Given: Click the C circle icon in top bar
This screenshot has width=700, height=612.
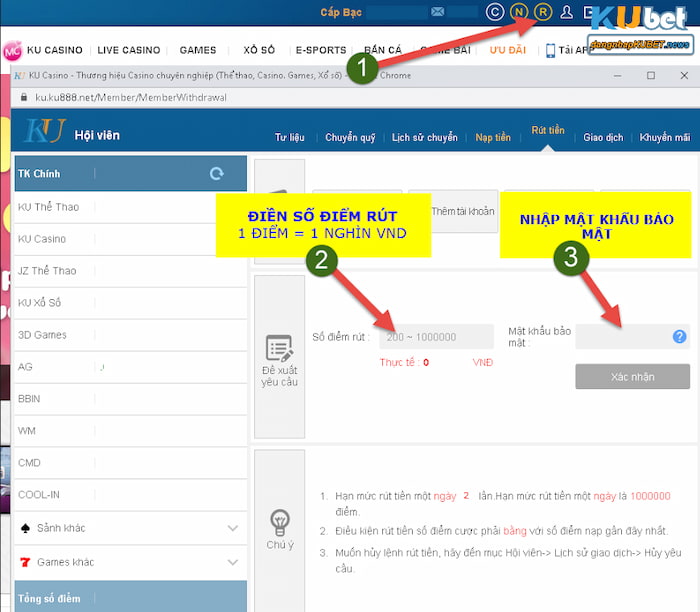Looking at the screenshot, I should point(495,12).
